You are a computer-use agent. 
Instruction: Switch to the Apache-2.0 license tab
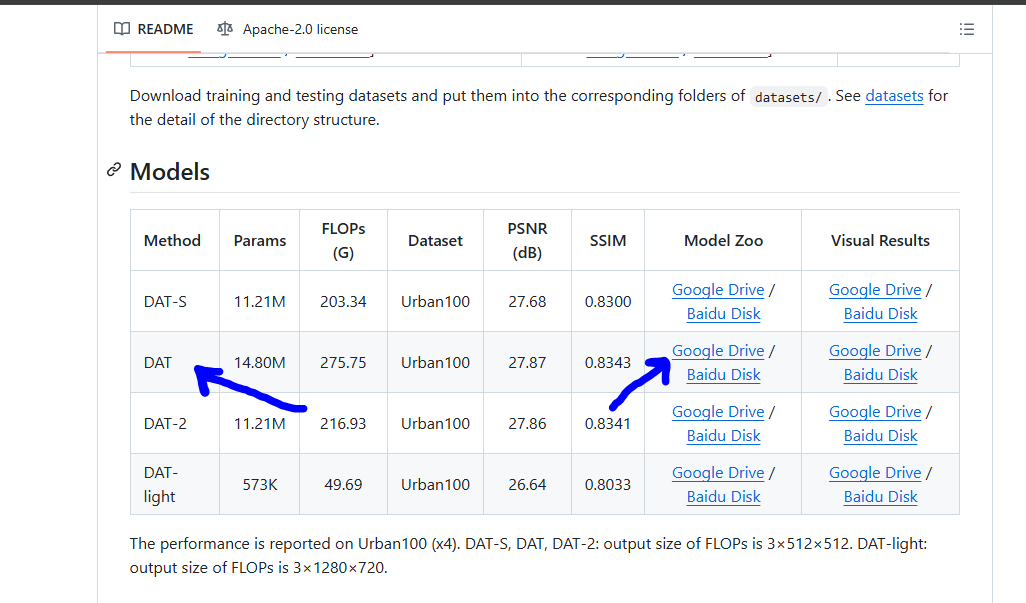pos(288,29)
